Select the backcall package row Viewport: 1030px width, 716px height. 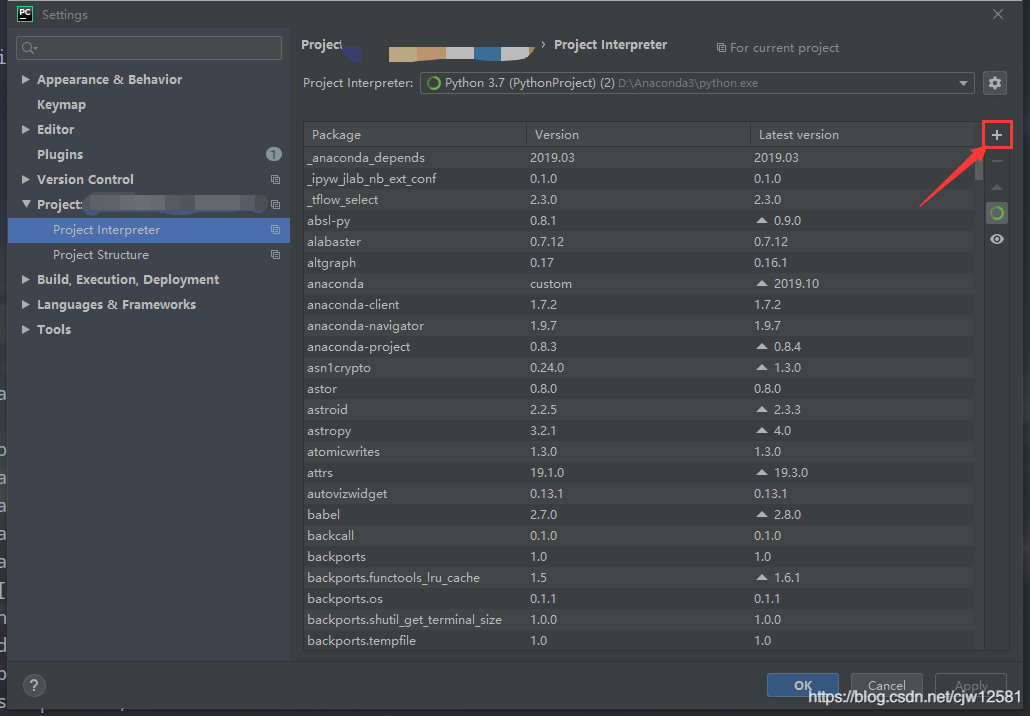[638, 536]
